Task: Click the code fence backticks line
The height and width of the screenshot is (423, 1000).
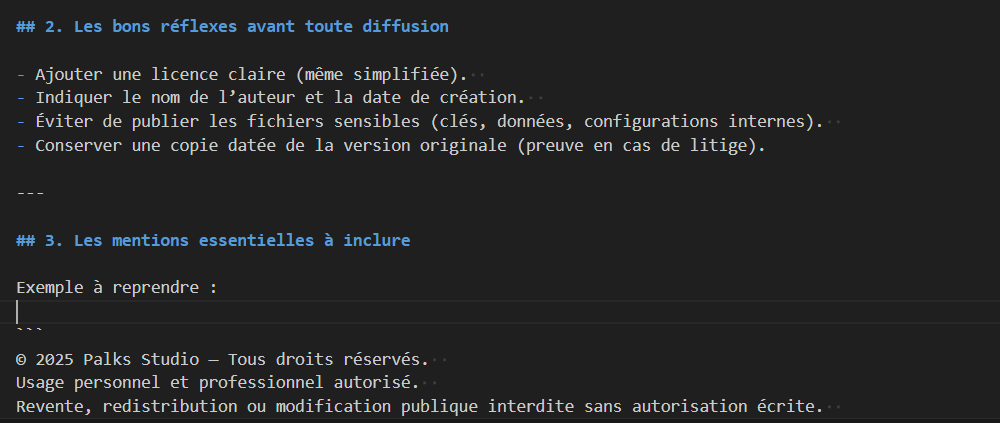Action: pyautogui.click(x=30, y=332)
